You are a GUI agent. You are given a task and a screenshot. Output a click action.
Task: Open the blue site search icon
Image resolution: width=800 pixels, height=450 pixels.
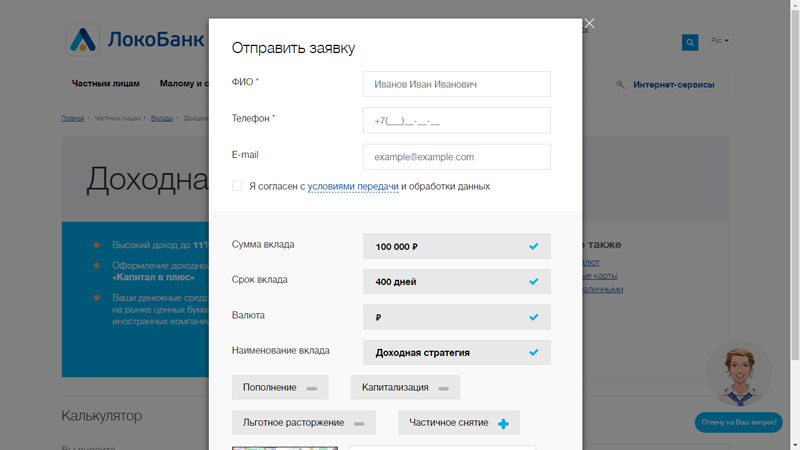(690, 42)
